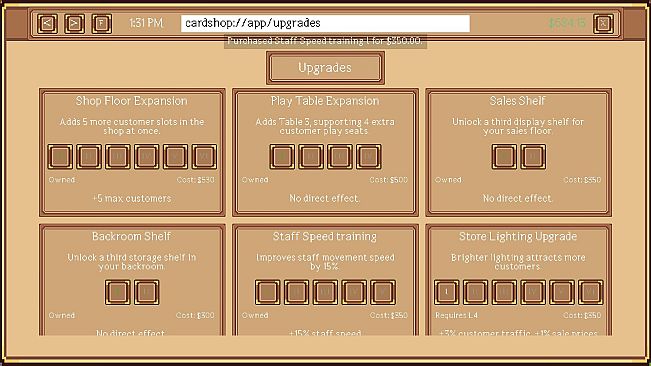Select Backroom Shelf level II box
Viewport: 651px width, 366px height.
pos(146,292)
